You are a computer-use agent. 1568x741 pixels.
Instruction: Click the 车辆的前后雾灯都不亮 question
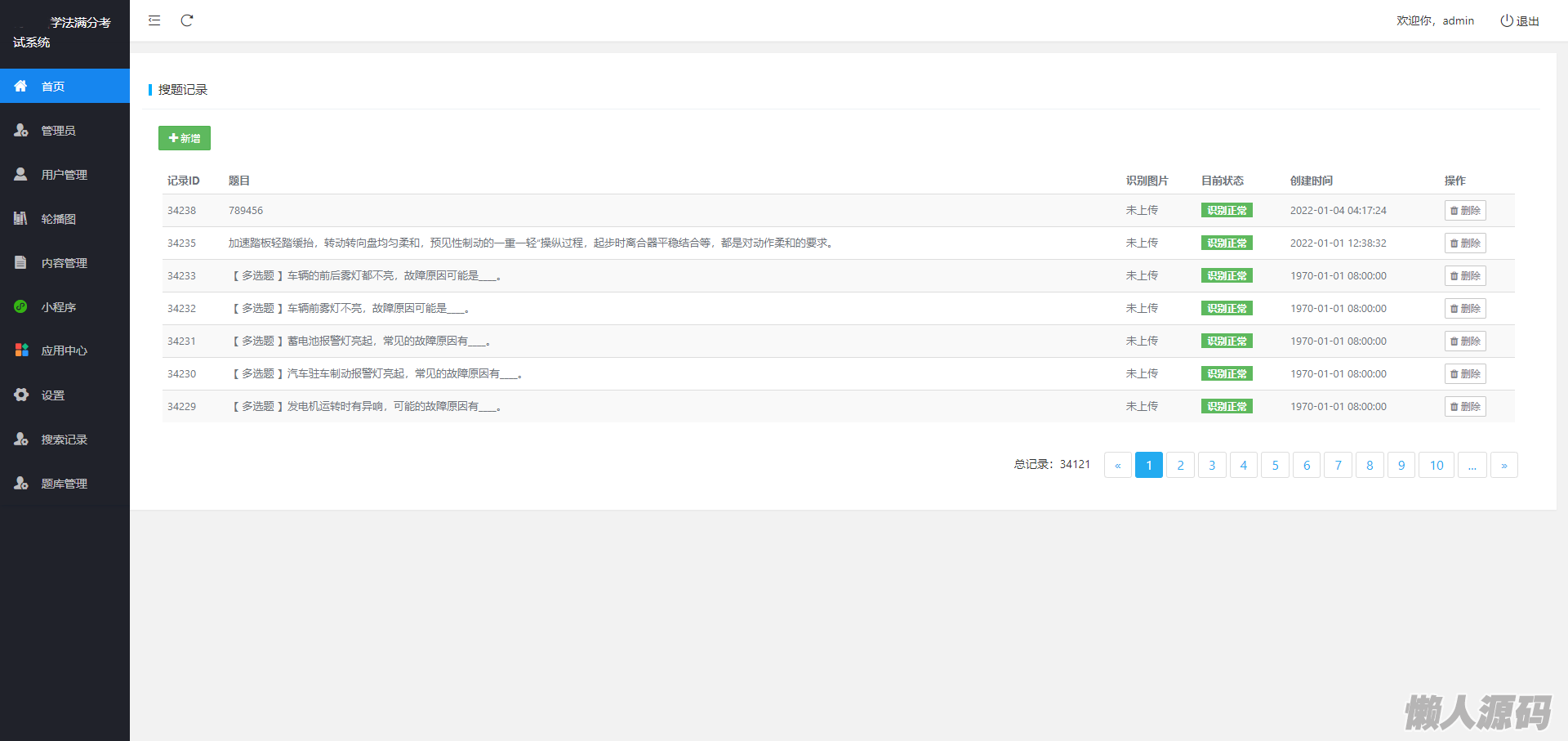(367, 275)
